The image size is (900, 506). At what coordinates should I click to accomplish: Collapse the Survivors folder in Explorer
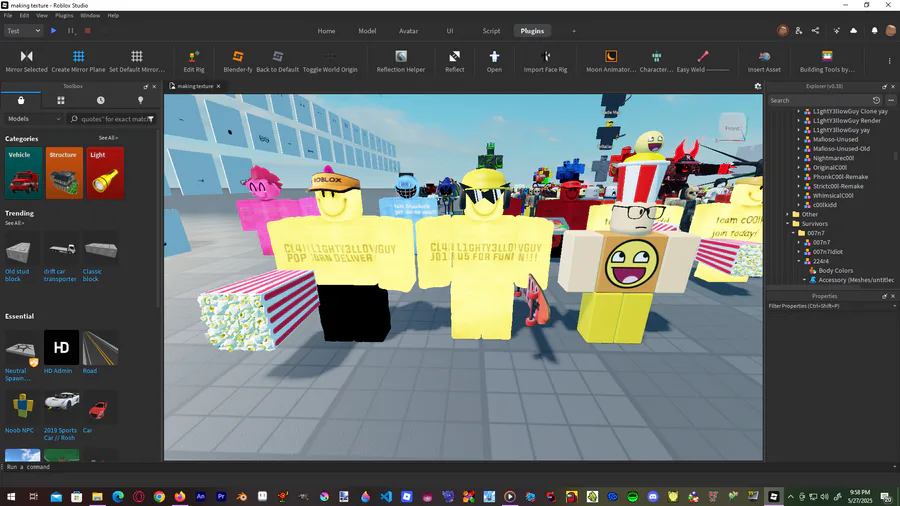point(788,224)
